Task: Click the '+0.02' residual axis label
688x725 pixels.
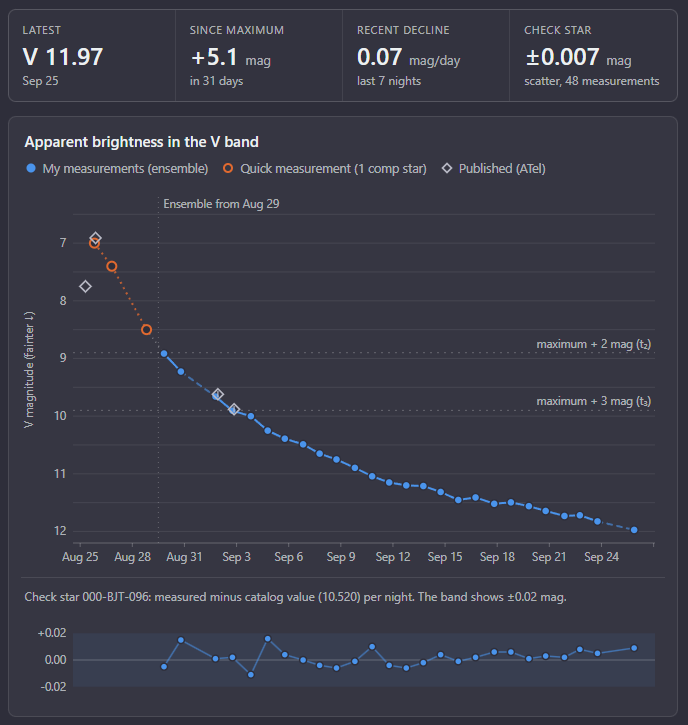Action: point(52,633)
